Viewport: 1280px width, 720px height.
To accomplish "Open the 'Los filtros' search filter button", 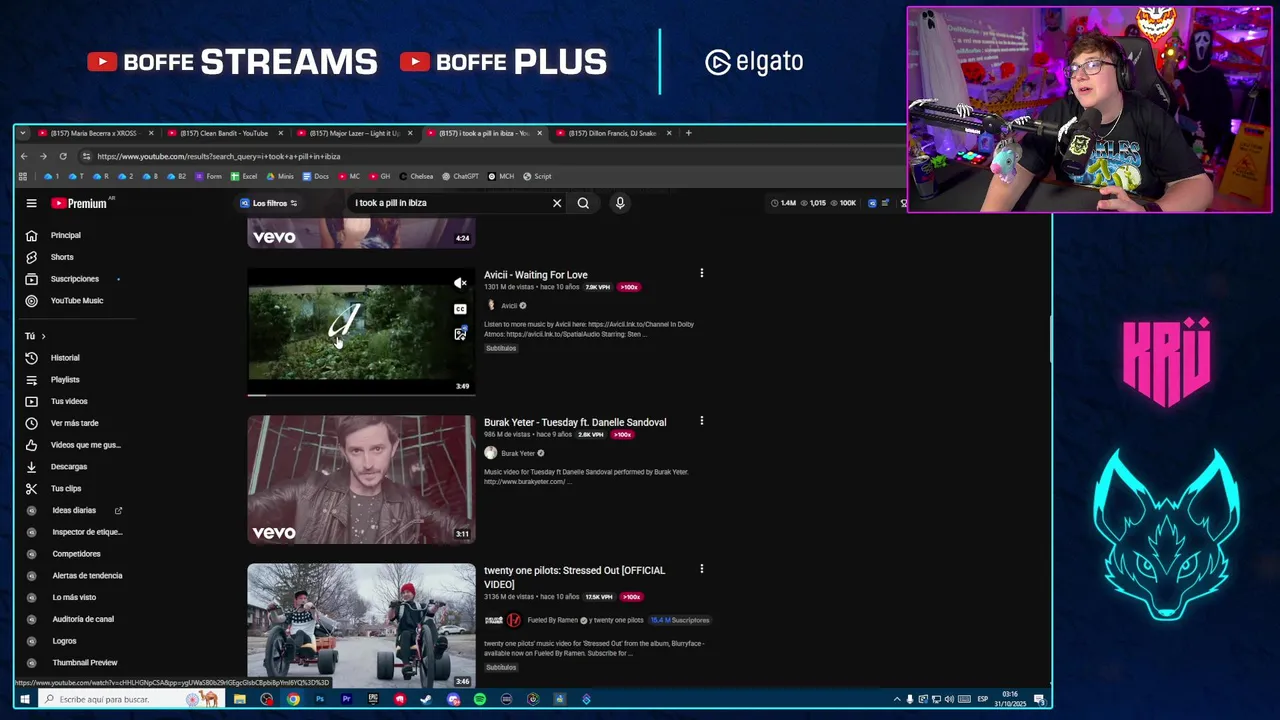I will tap(269, 203).
